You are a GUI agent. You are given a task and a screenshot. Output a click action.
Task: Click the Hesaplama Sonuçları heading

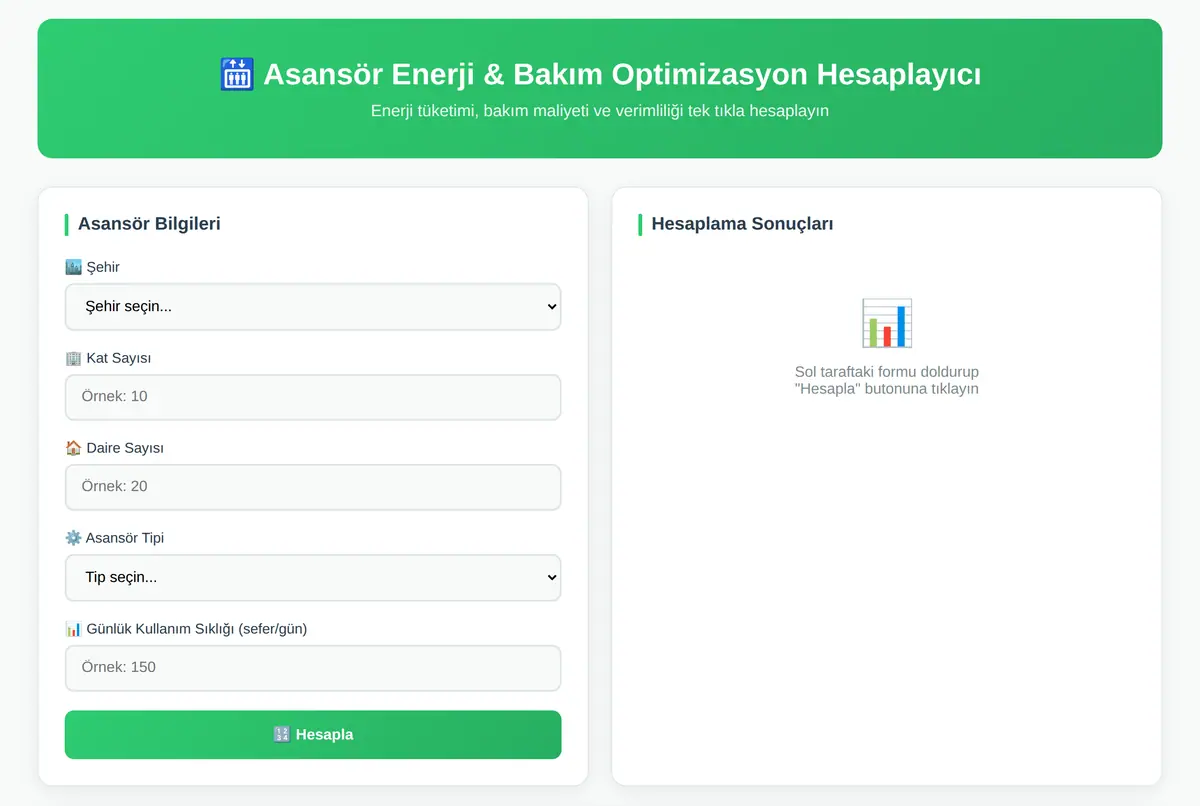742,224
